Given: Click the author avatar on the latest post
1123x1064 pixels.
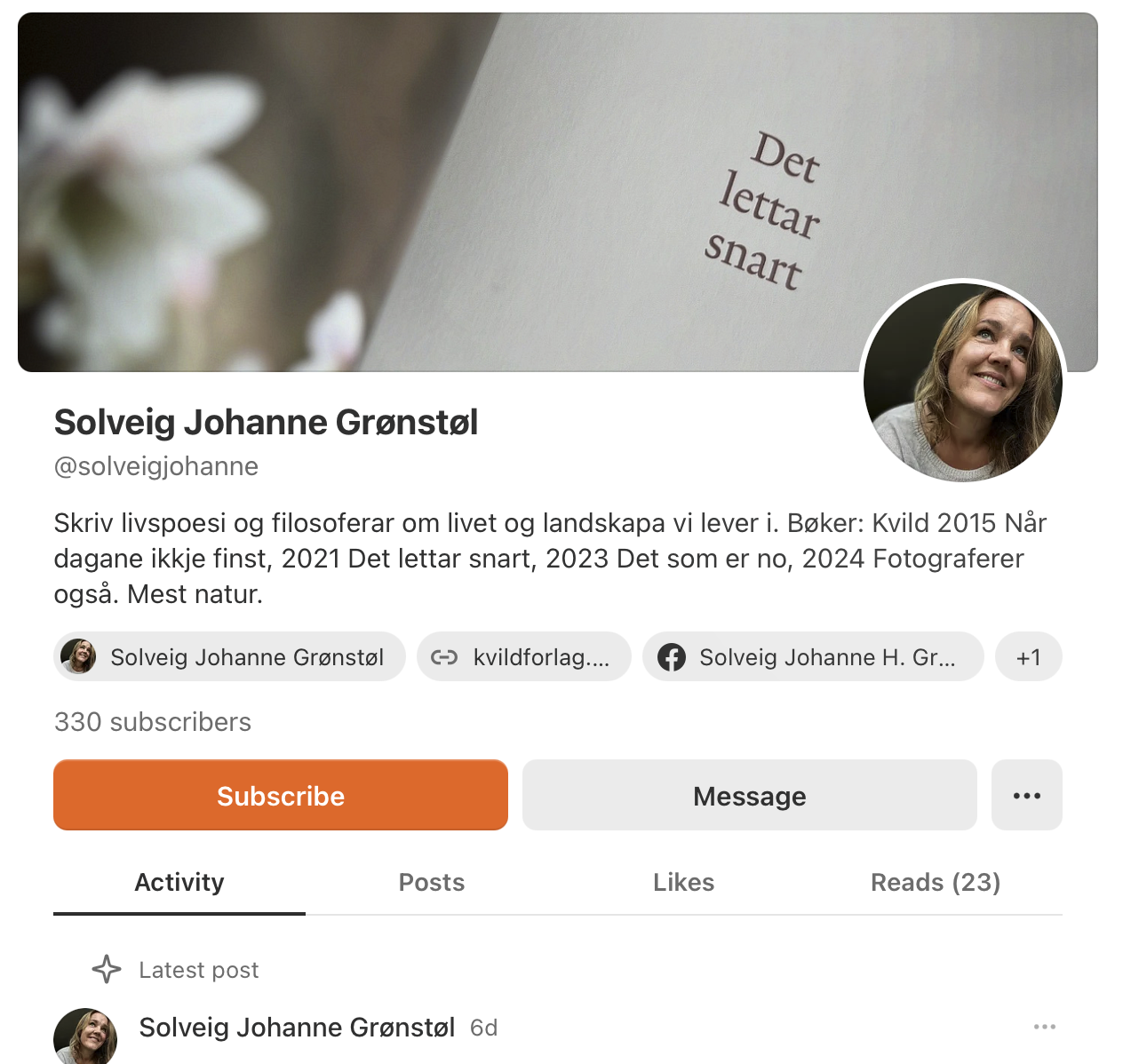Looking at the screenshot, I should 85,1036.
